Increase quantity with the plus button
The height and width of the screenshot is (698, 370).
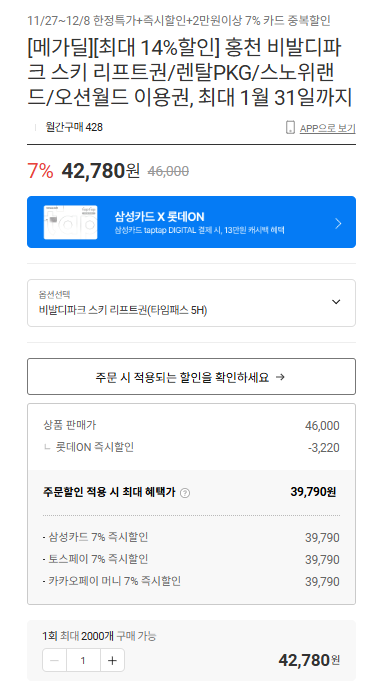[x=112, y=661]
